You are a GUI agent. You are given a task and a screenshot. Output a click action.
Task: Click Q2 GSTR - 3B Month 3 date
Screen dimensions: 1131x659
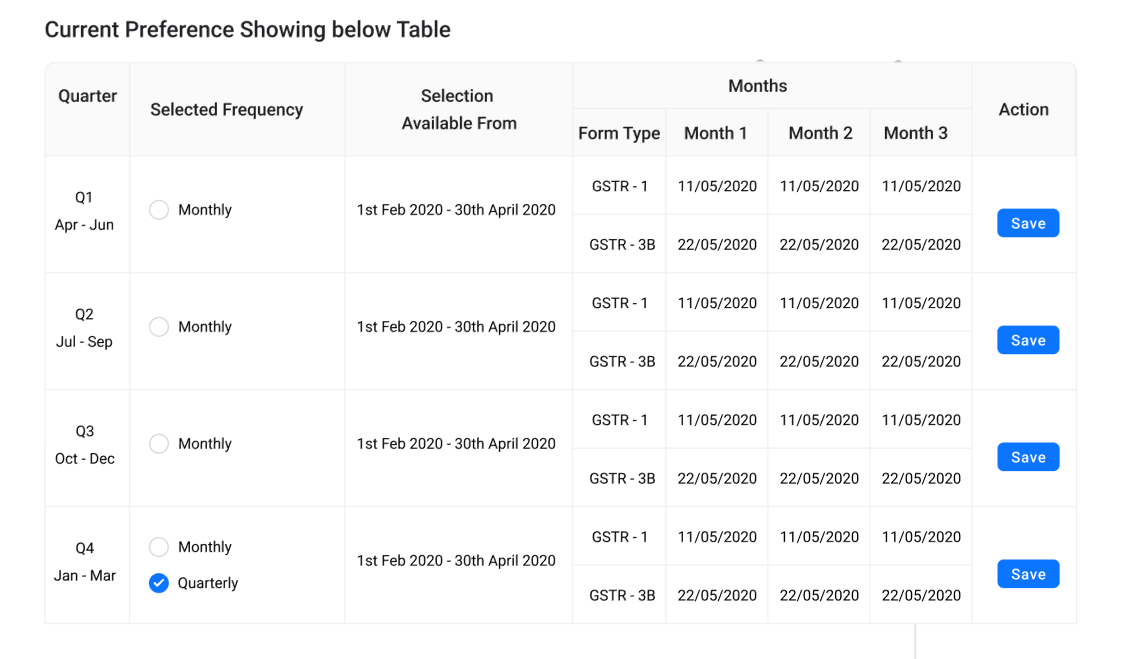(x=921, y=361)
